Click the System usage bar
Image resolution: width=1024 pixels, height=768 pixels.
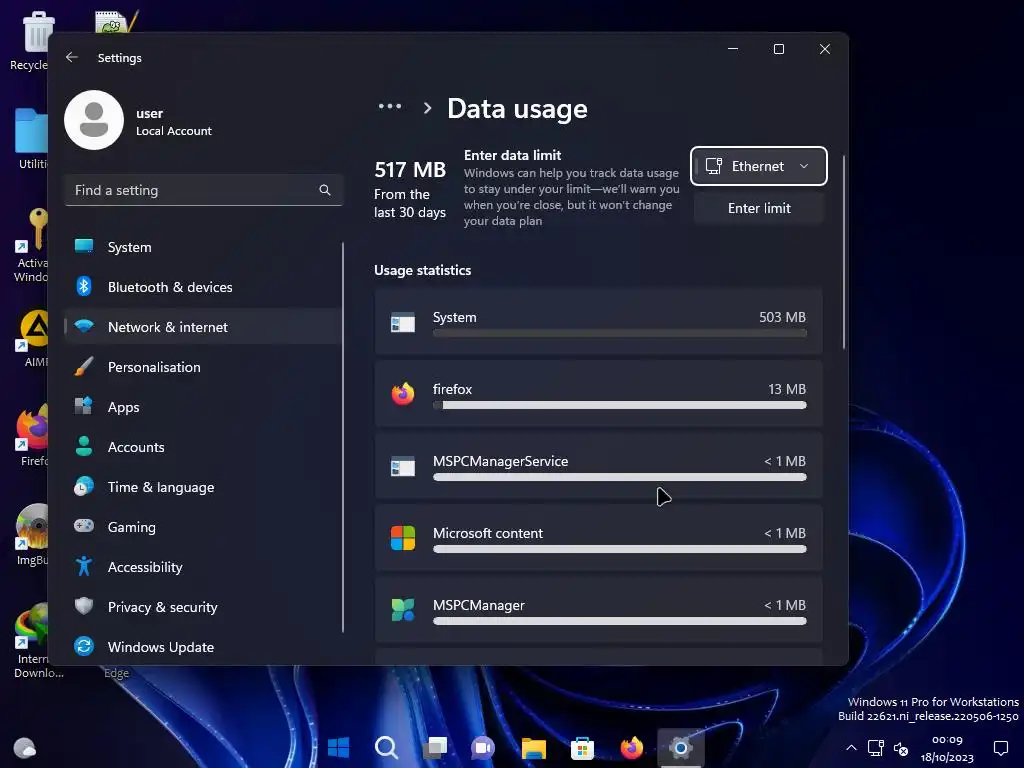620,334
